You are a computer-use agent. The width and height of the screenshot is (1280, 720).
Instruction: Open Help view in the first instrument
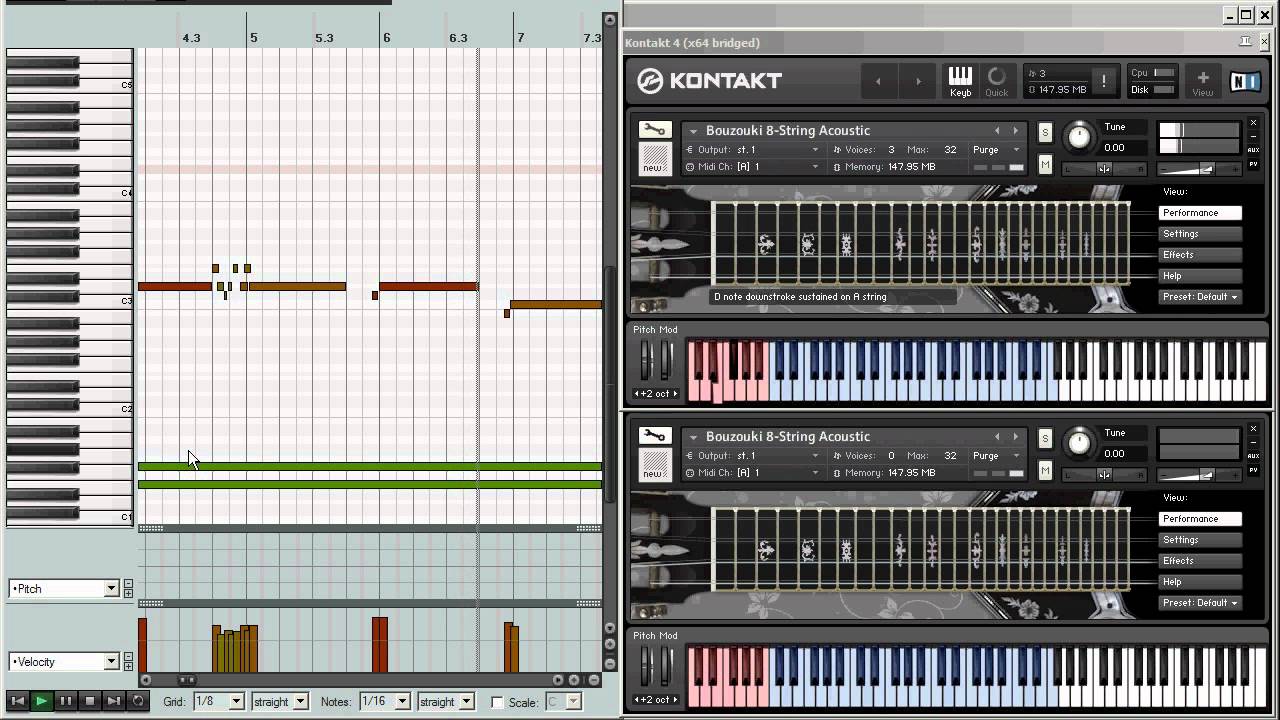(1200, 276)
